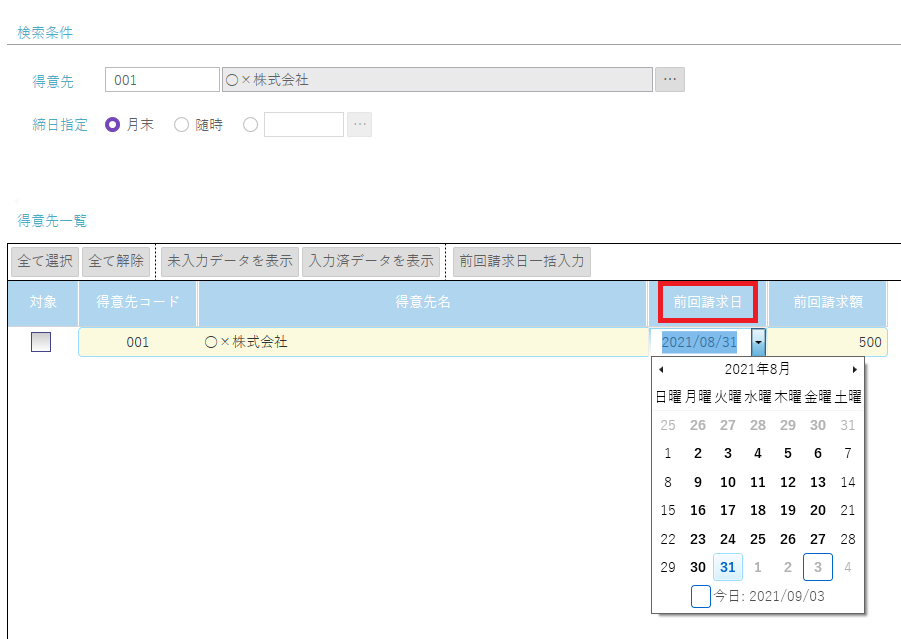Select calendar day 13
Viewport: 901px width, 639px height.
[818, 482]
